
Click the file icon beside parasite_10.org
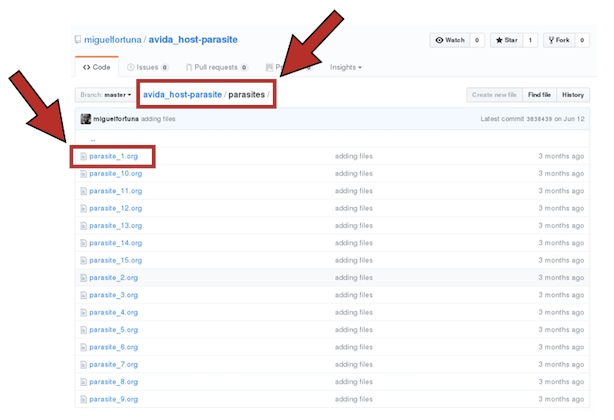(83, 173)
